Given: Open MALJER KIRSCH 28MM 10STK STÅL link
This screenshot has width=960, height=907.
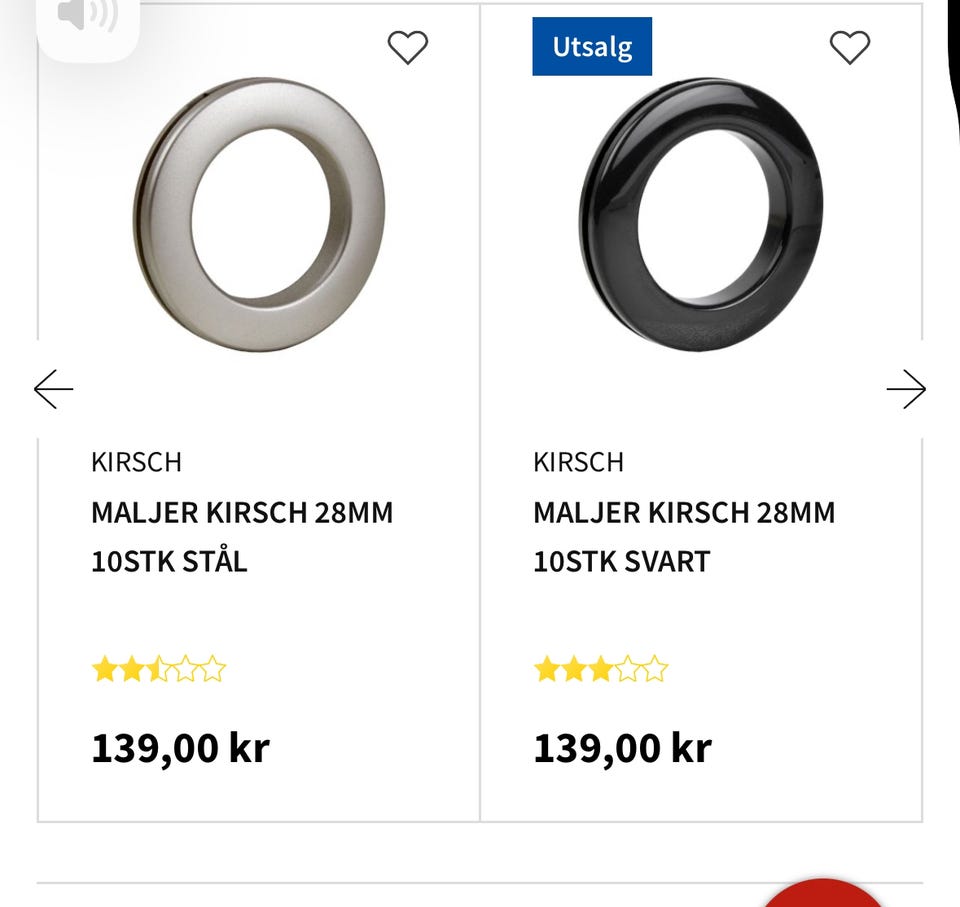Looking at the screenshot, I should coord(242,537).
